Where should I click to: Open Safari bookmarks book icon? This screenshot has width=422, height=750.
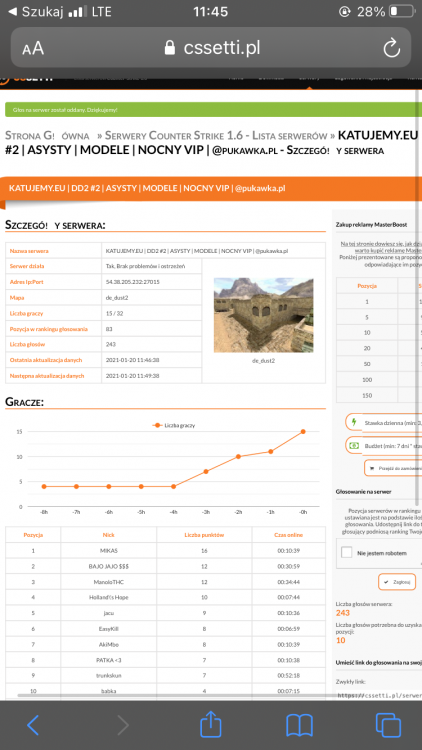pyautogui.click(x=299, y=725)
